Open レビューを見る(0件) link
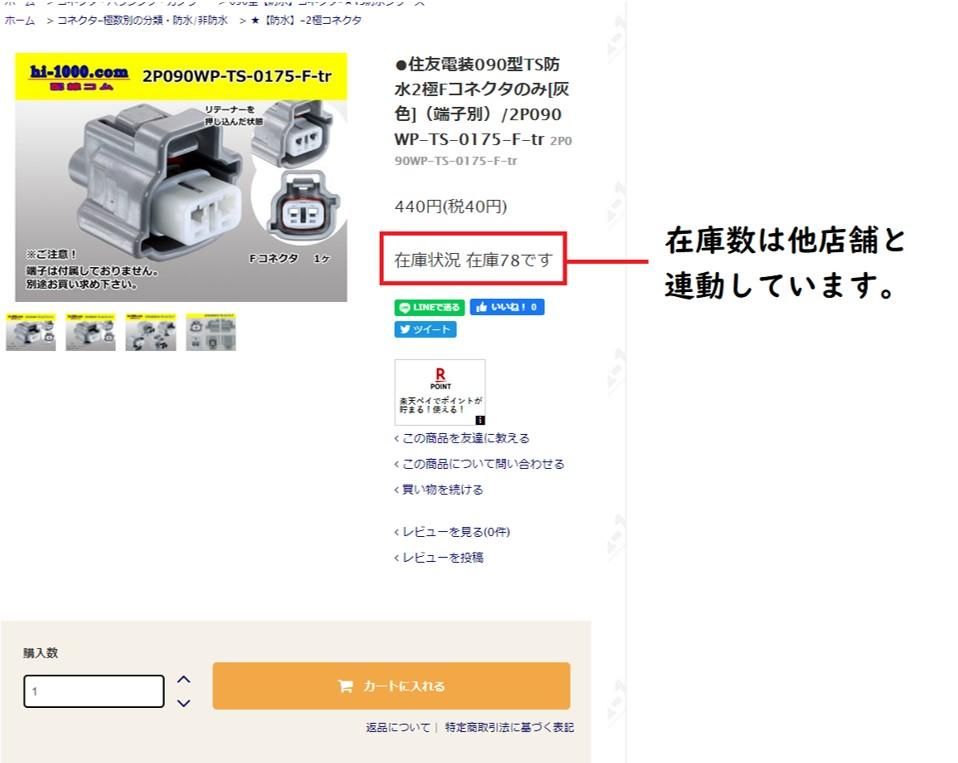This screenshot has width=958, height=763. [x=455, y=532]
